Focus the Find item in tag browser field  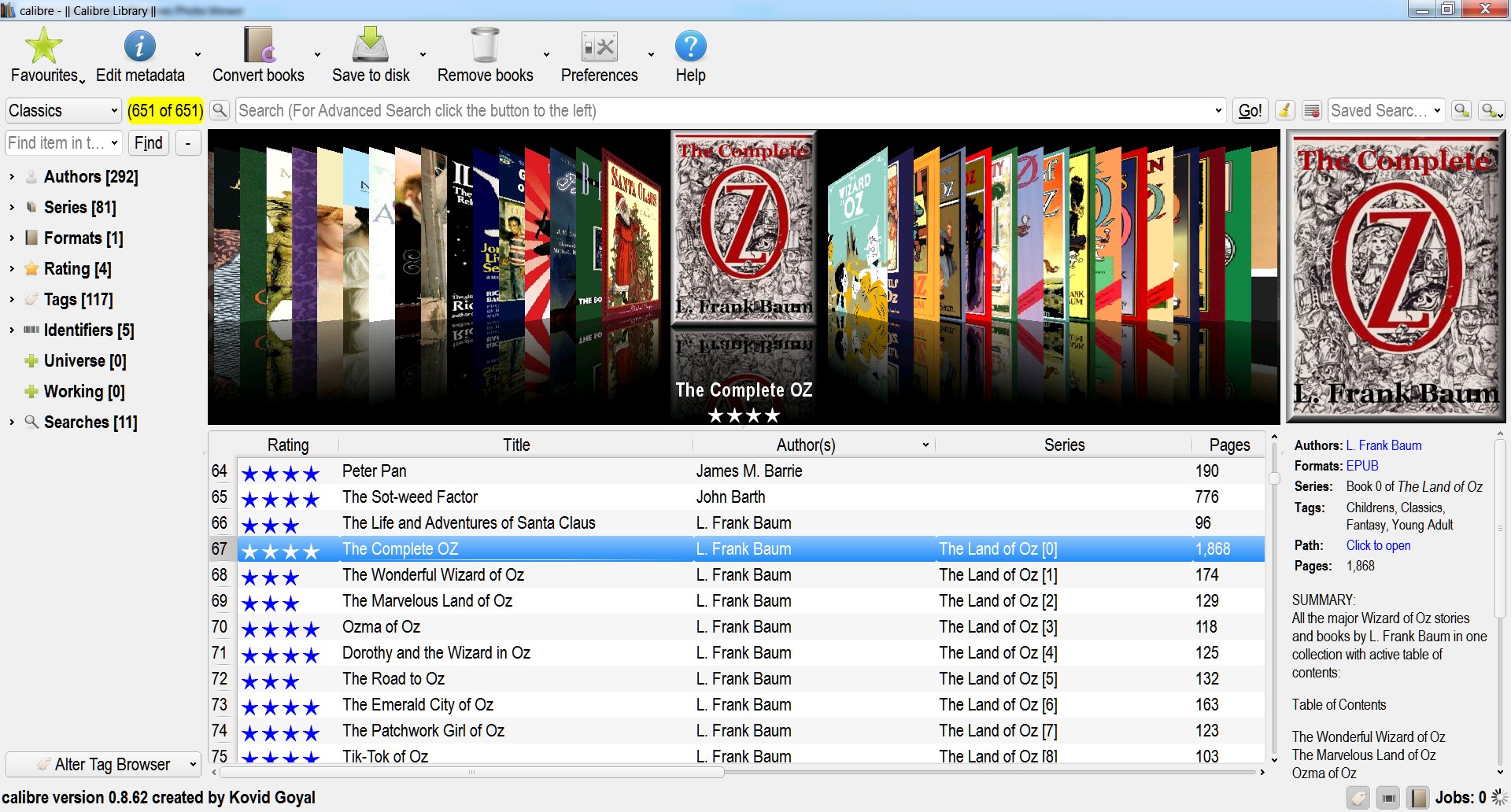(x=63, y=142)
